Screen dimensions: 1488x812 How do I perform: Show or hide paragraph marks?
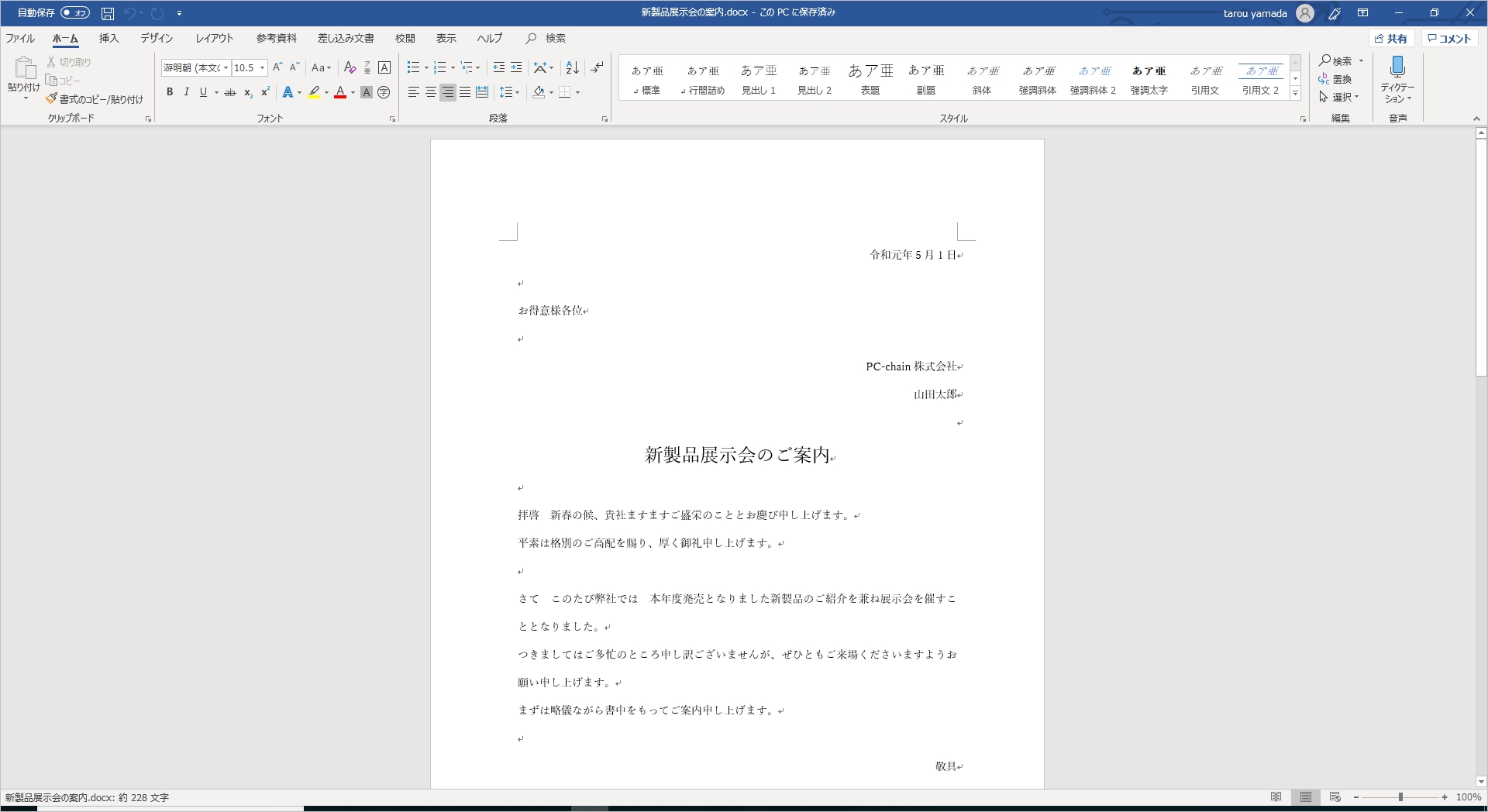coord(597,67)
